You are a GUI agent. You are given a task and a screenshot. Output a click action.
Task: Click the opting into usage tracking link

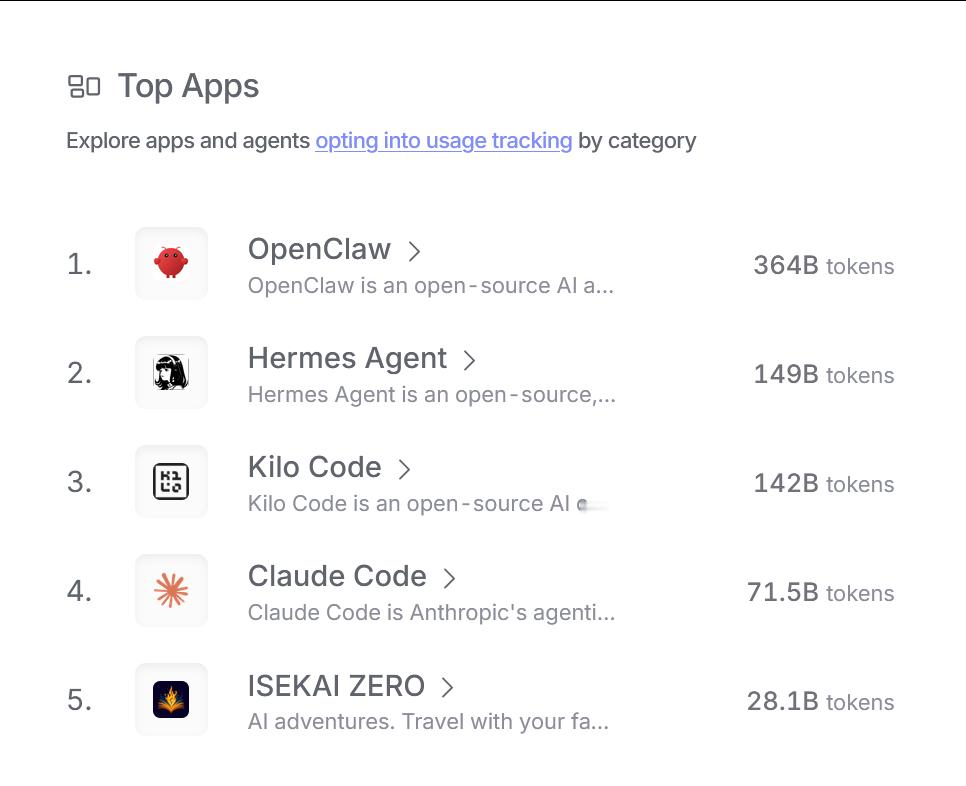click(x=444, y=140)
